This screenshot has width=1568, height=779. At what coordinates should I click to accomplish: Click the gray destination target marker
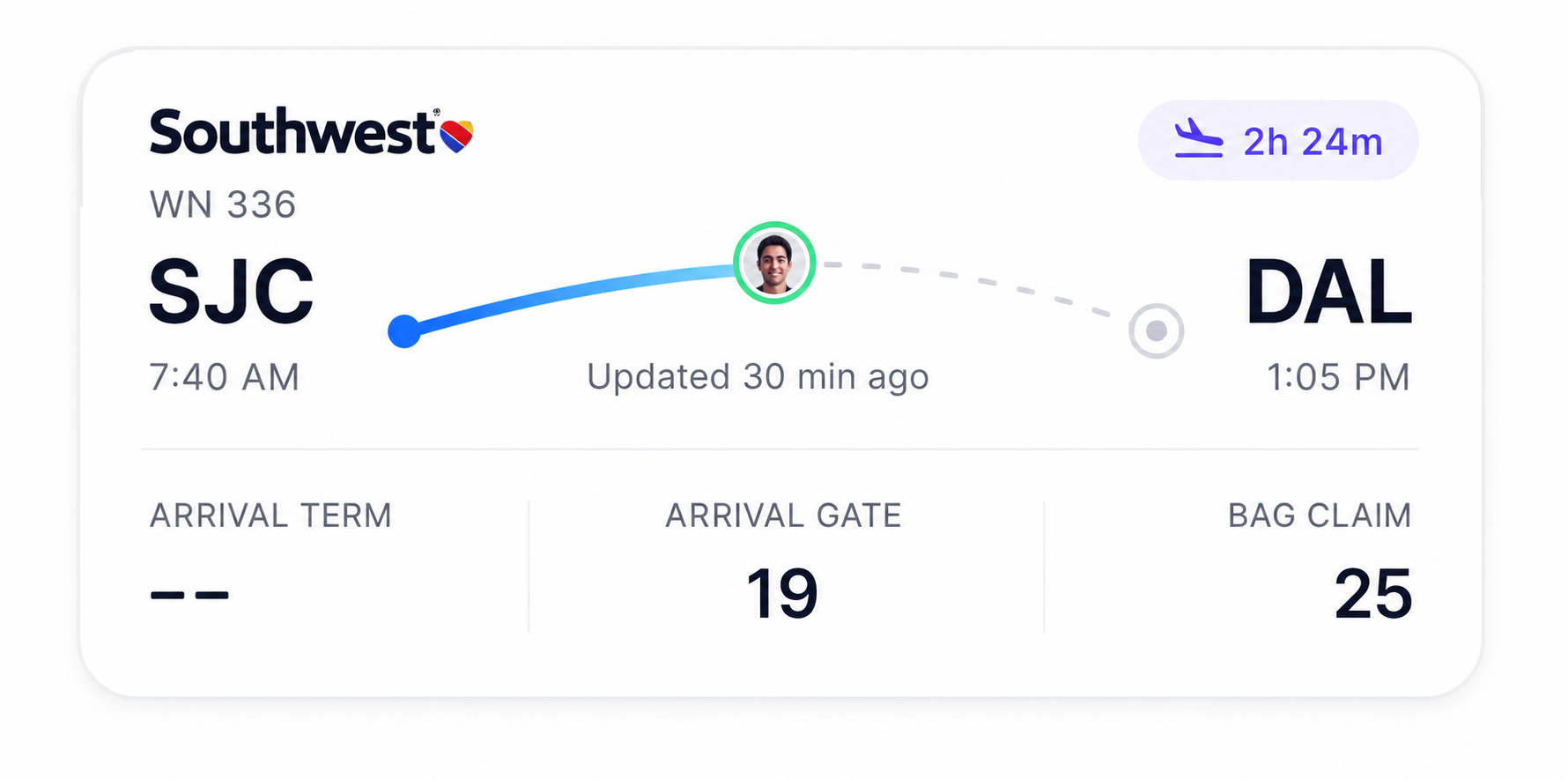[1156, 330]
